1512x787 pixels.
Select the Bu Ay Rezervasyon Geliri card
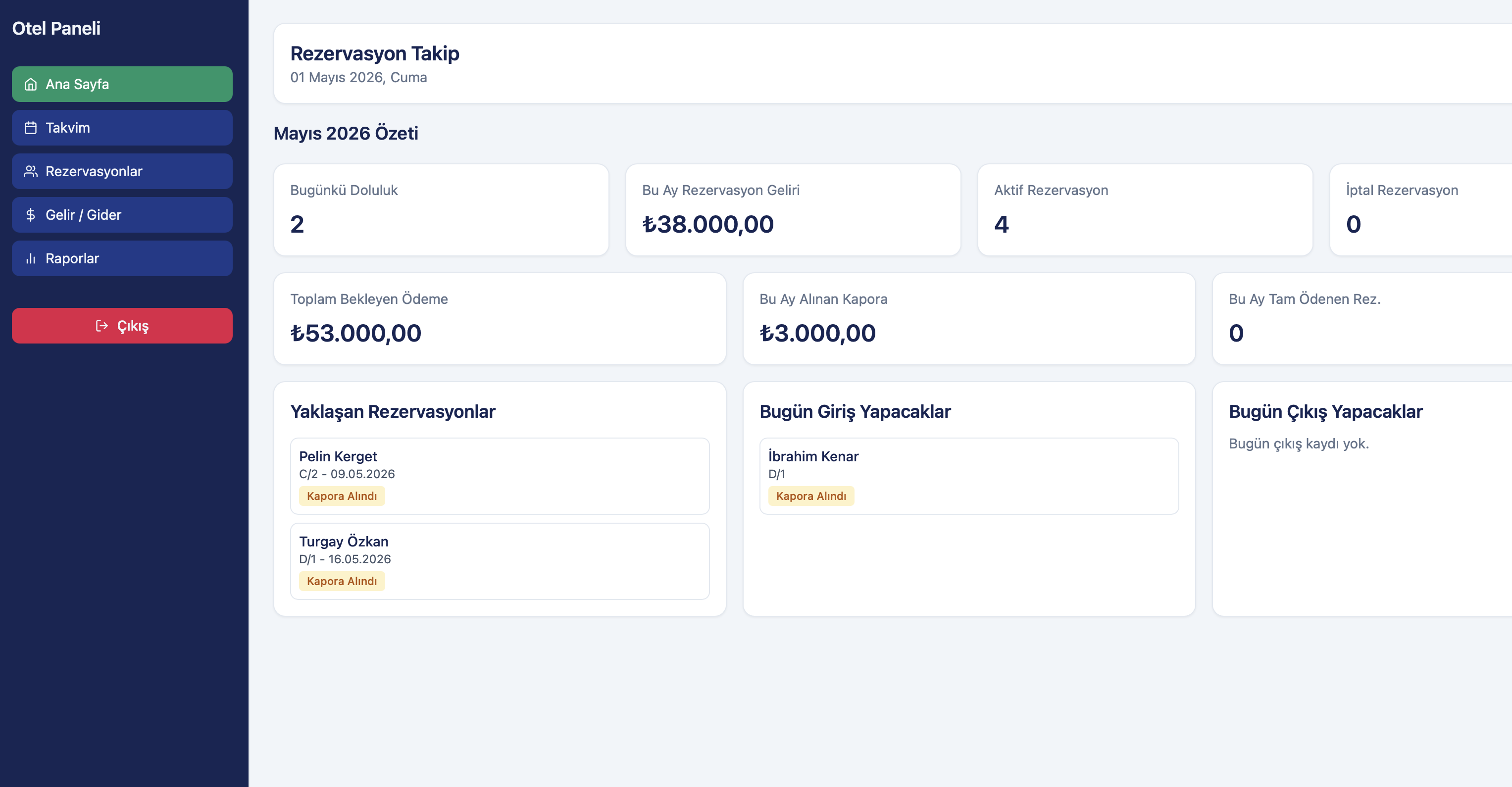tap(793, 209)
